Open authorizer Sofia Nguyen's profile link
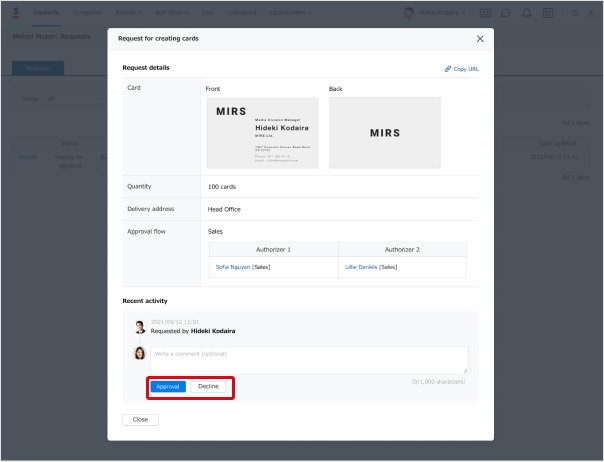The width and height of the screenshot is (604, 462). 232,267
